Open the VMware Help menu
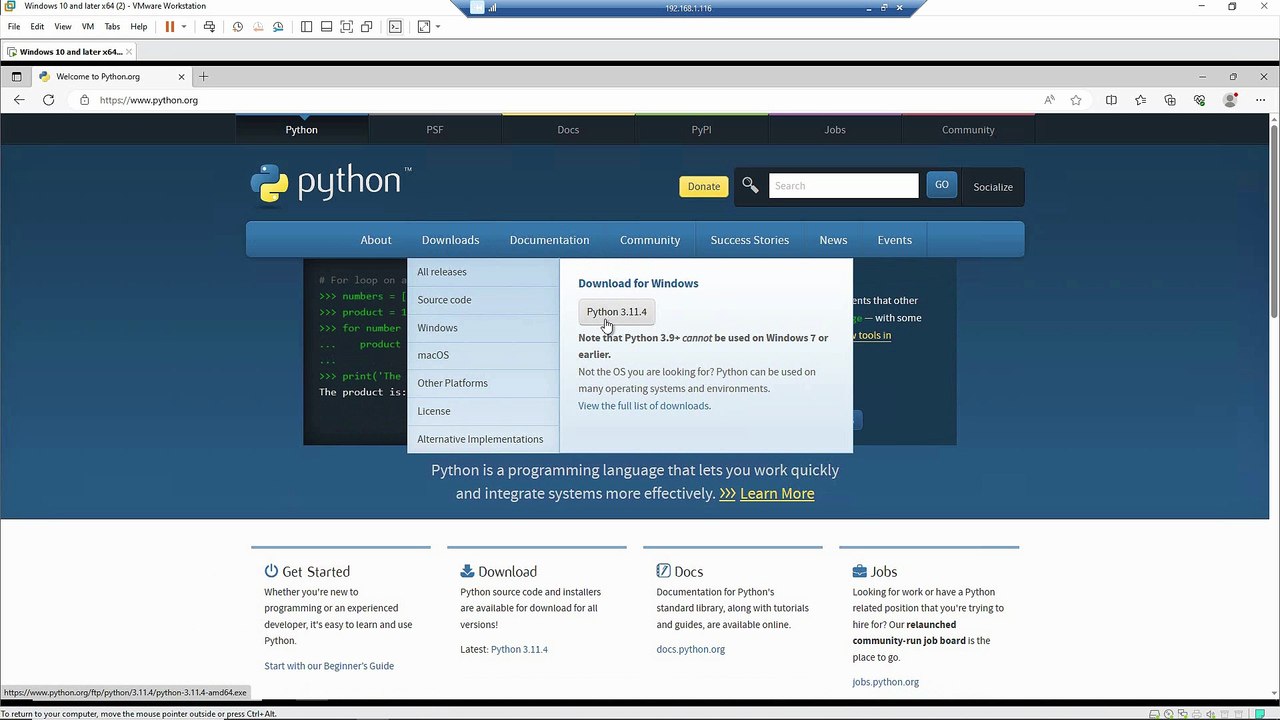This screenshot has height=720, width=1280. point(139,27)
